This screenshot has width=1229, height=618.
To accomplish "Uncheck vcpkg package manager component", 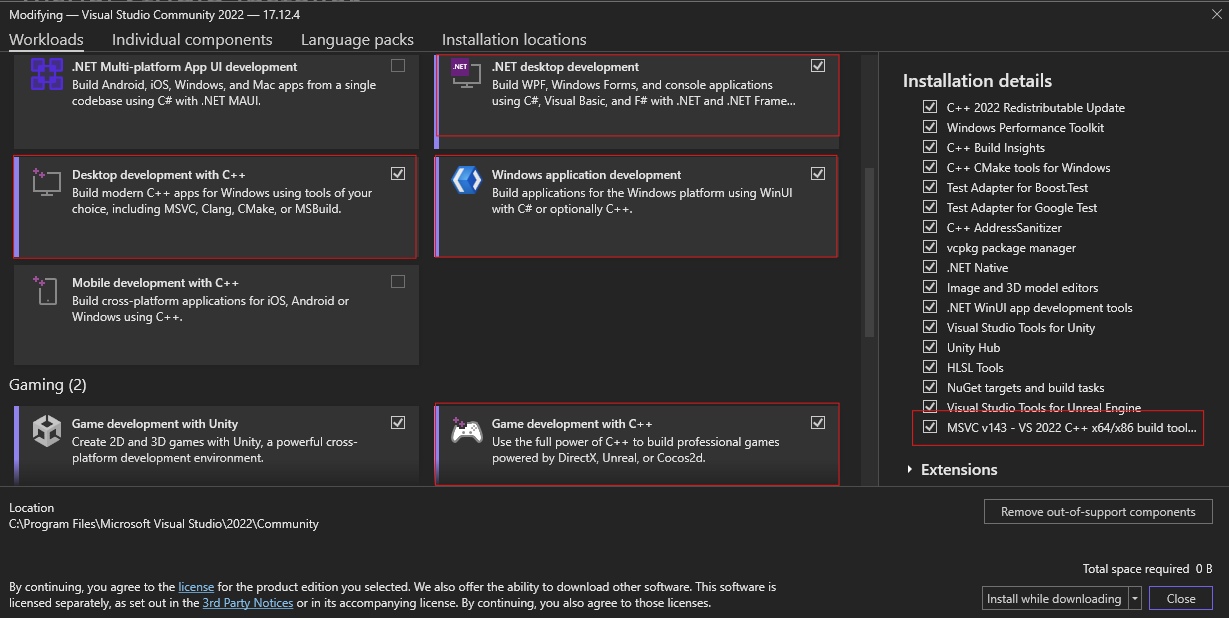I will (930, 247).
